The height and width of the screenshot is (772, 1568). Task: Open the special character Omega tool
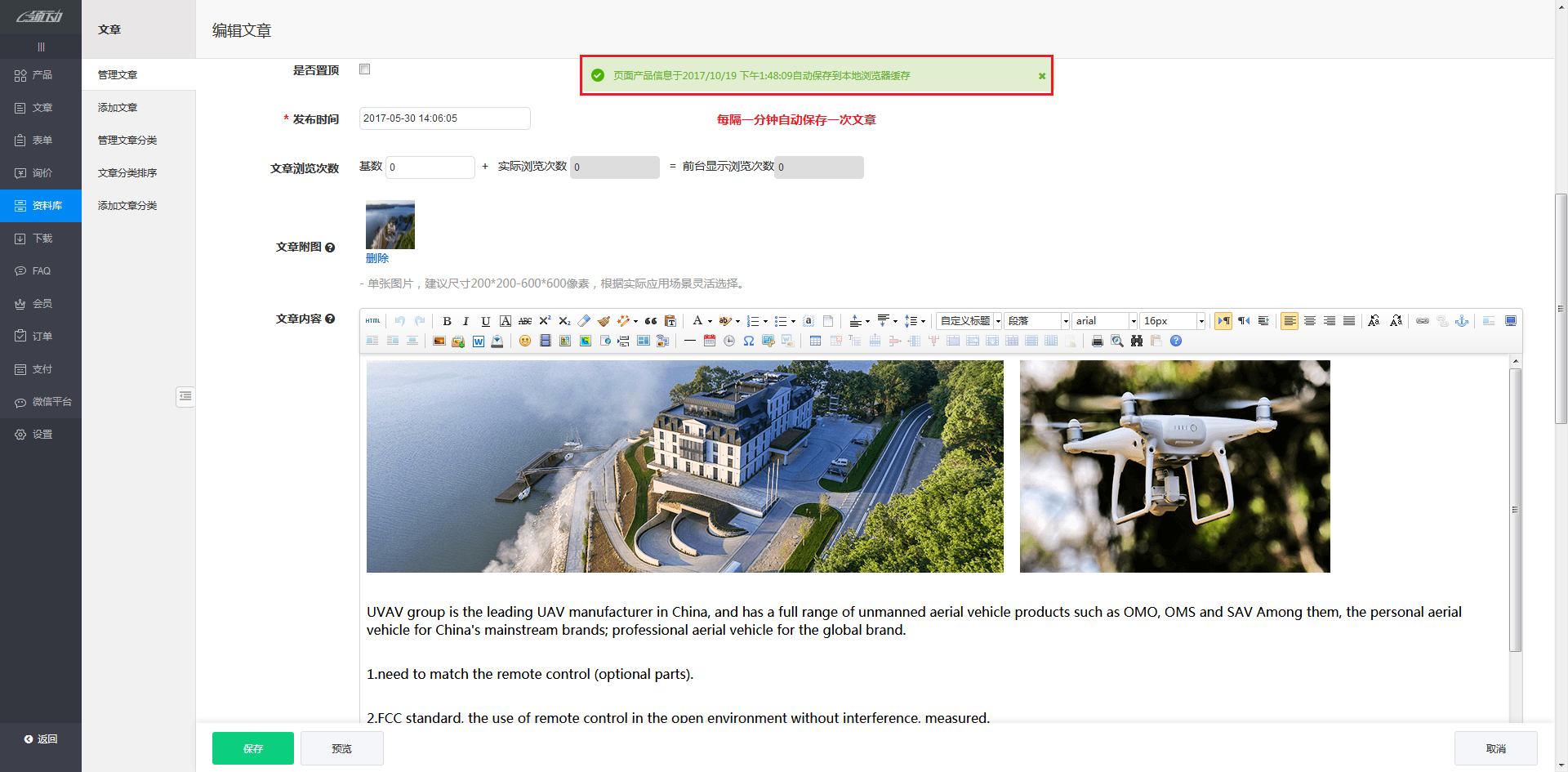(x=748, y=341)
